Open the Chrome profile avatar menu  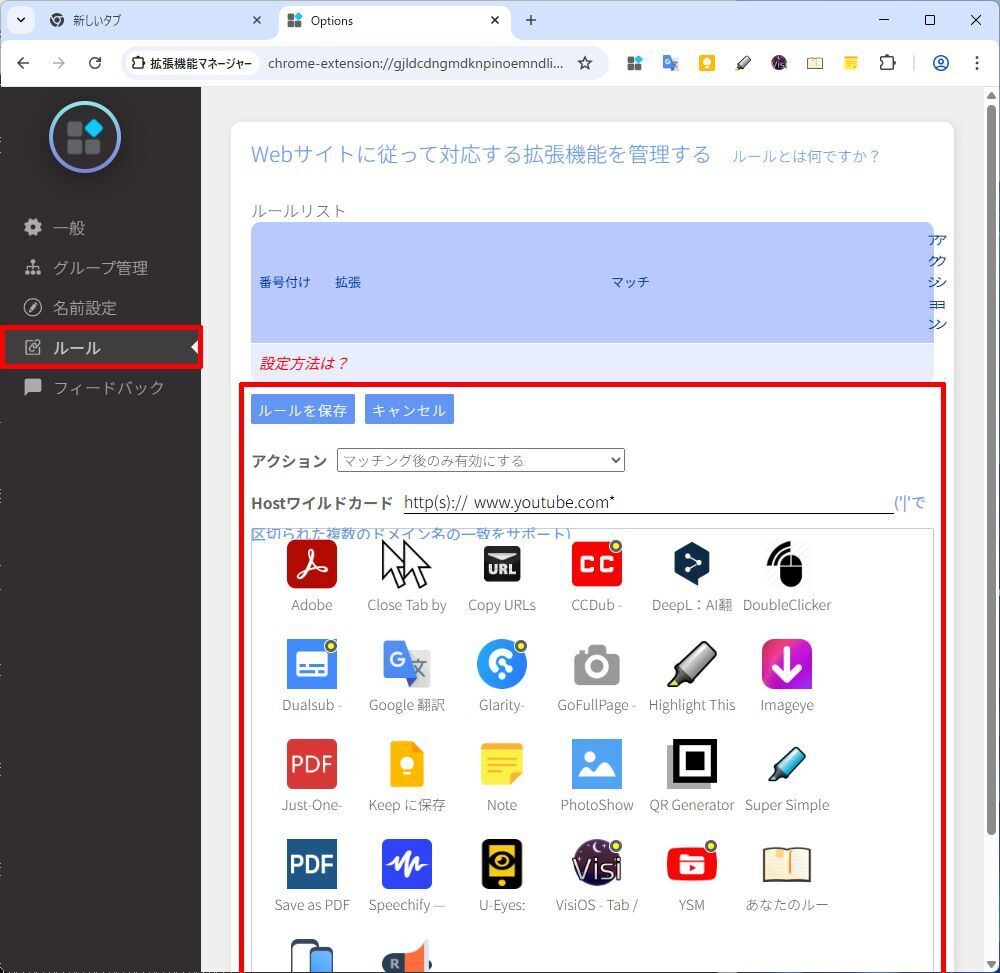click(941, 63)
